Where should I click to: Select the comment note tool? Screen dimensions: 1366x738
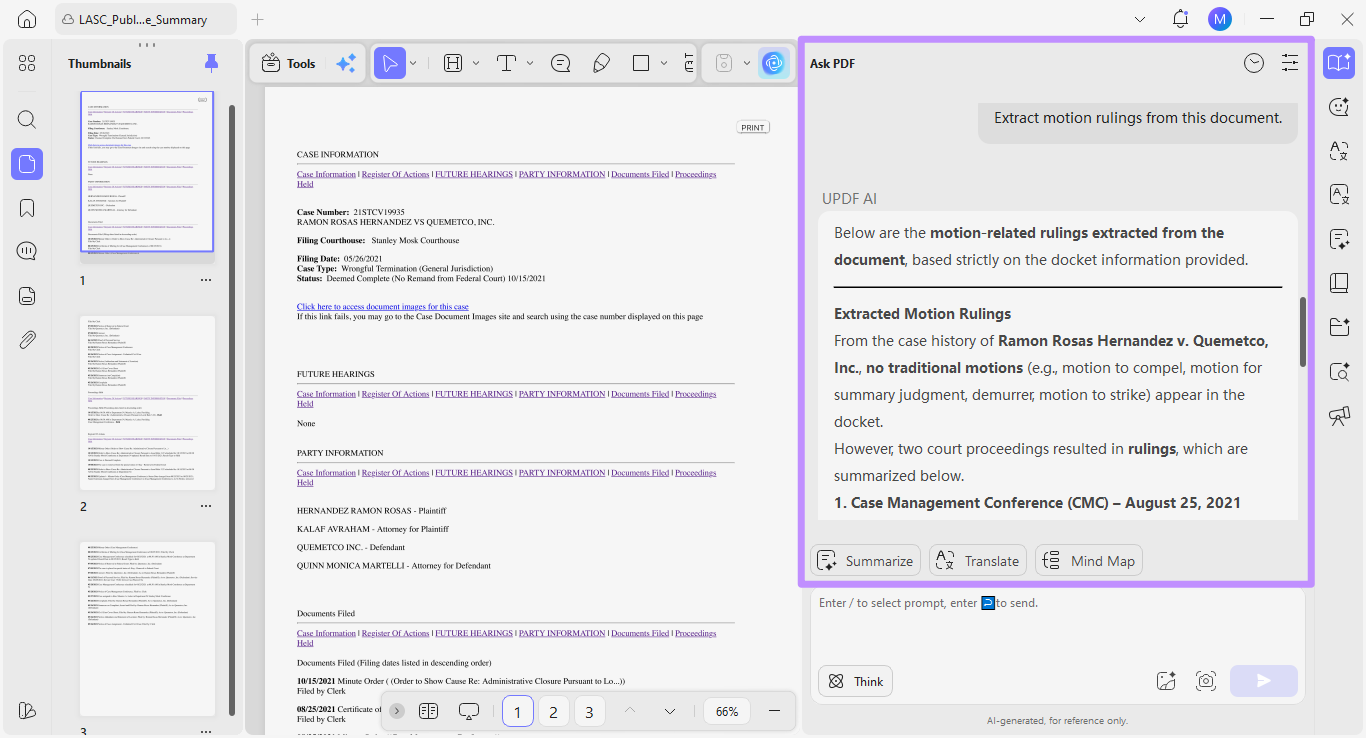pos(561,63)
